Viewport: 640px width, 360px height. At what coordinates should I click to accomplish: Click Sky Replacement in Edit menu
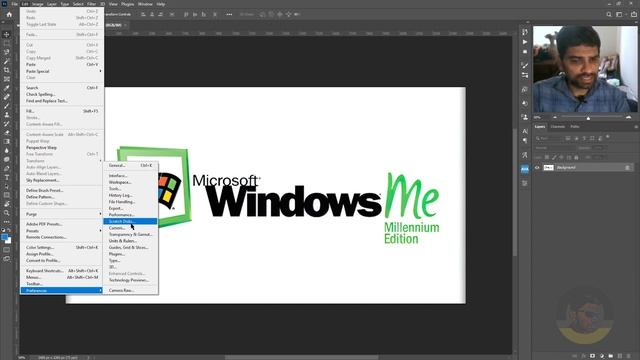pos(62,180)
